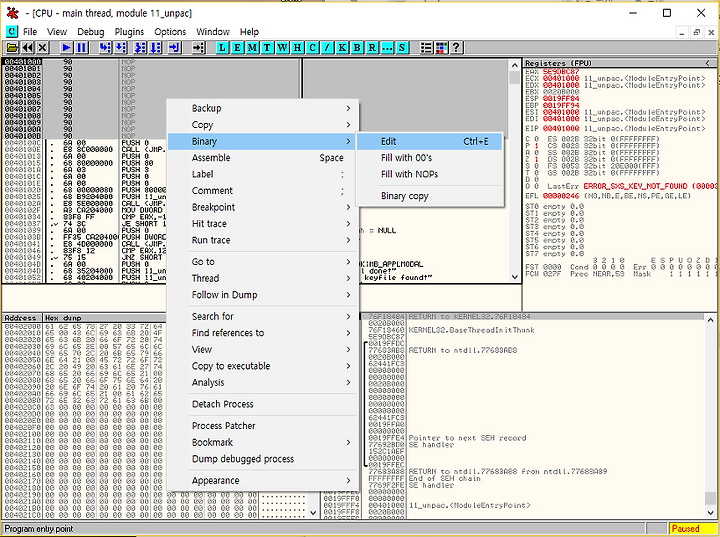720x537 pixels.
Task: Click the Execute till return icon
Action: pyautogui.click(x=174, y=47)
